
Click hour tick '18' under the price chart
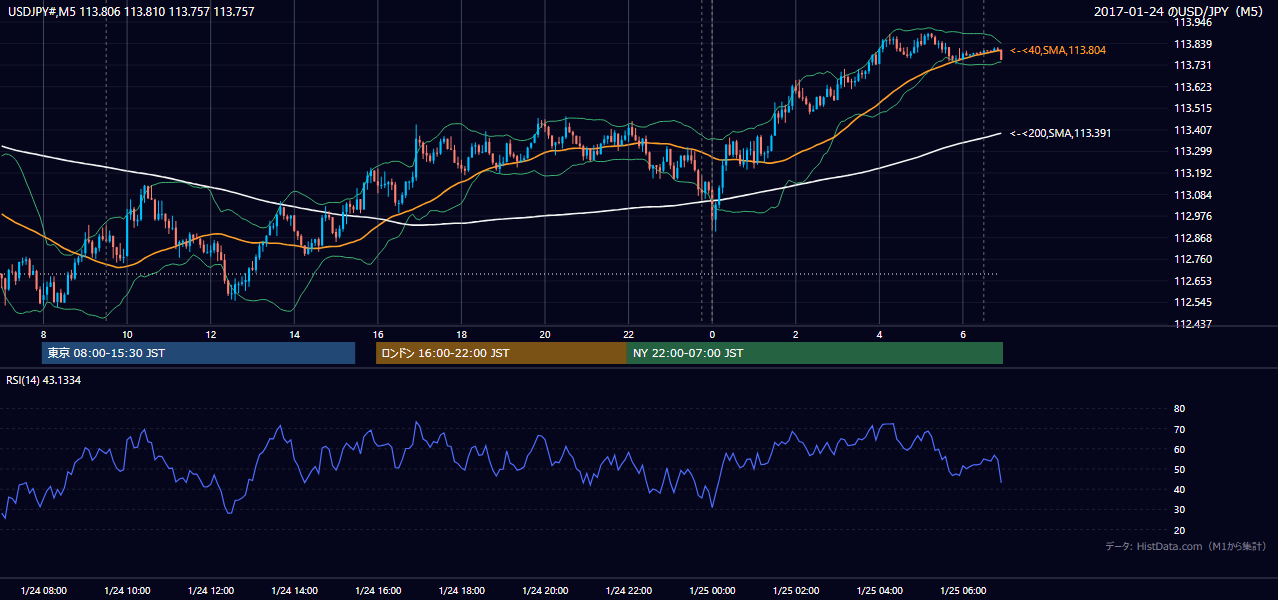pos(461,334)
